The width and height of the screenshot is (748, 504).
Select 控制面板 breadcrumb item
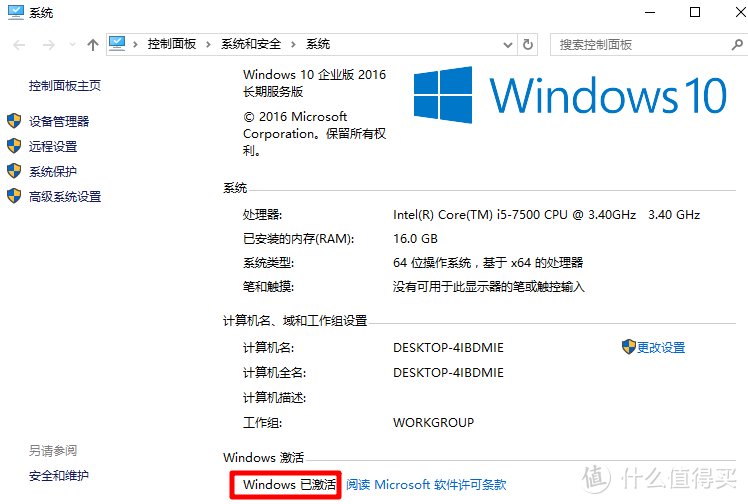(x=172, y=44)
